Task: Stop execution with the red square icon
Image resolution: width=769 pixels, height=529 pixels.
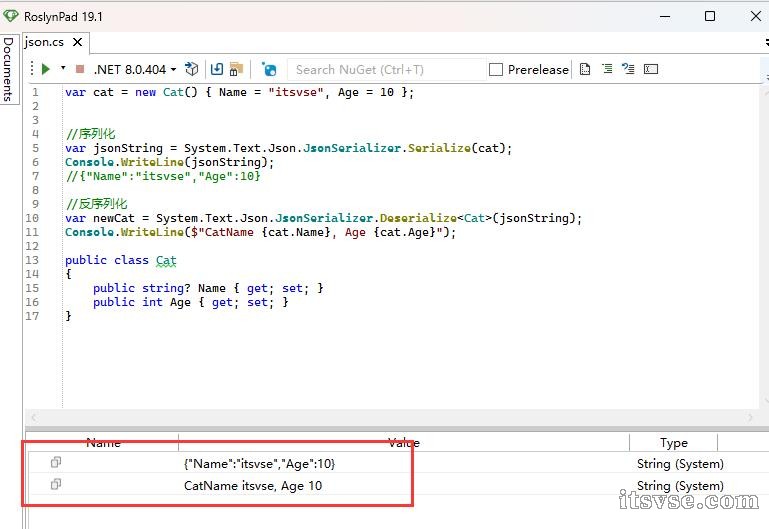Action: pyautogui.click(x=79, y=69)
